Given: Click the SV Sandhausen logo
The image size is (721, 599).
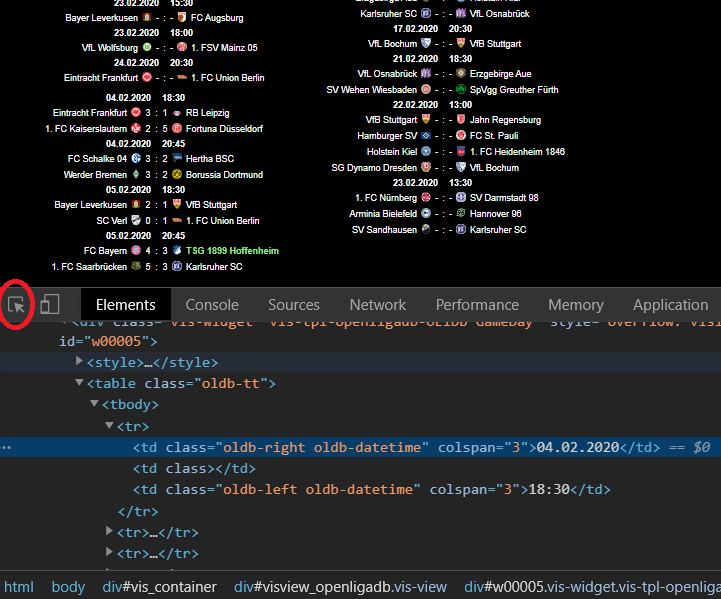Looking at the screenshot, I should click(x=426, y=229).
